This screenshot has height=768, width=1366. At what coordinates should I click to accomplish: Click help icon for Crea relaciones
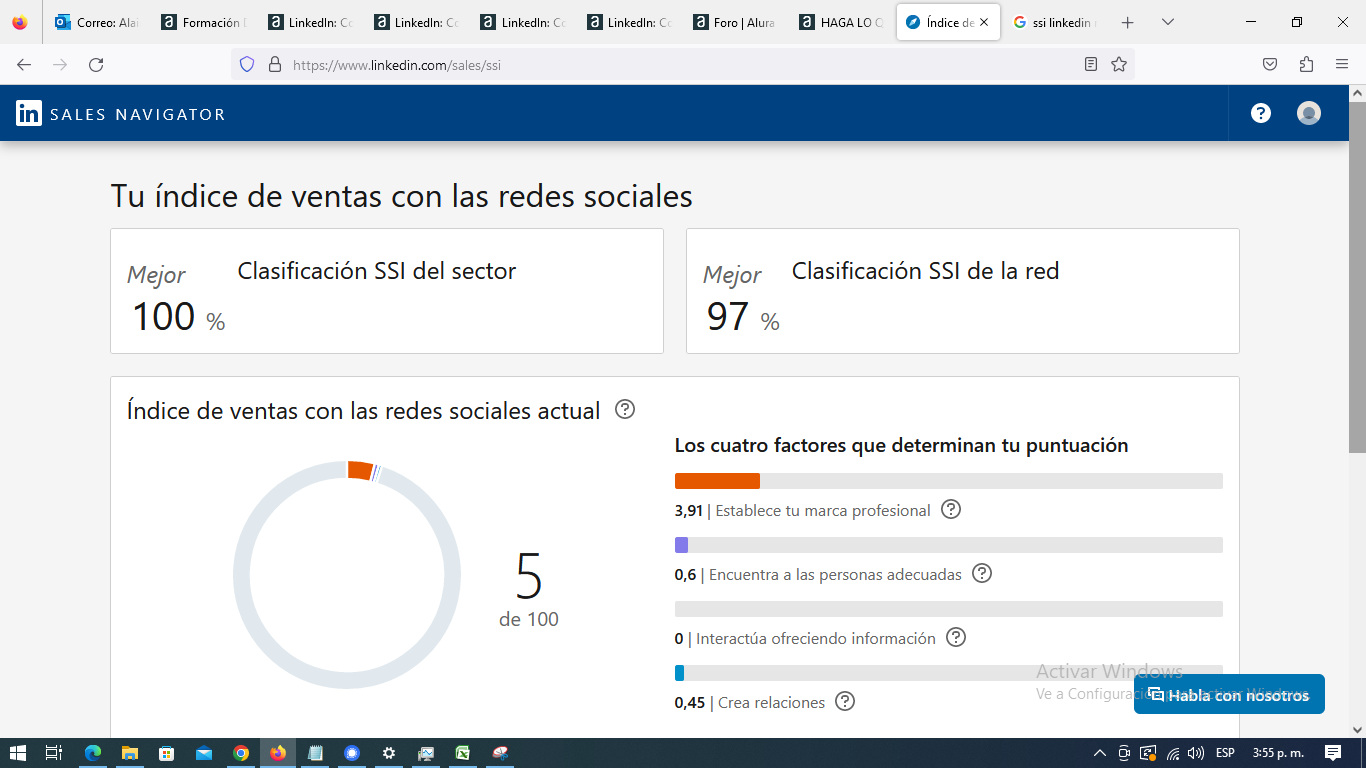pyautogui.click(x=845, y=701)
